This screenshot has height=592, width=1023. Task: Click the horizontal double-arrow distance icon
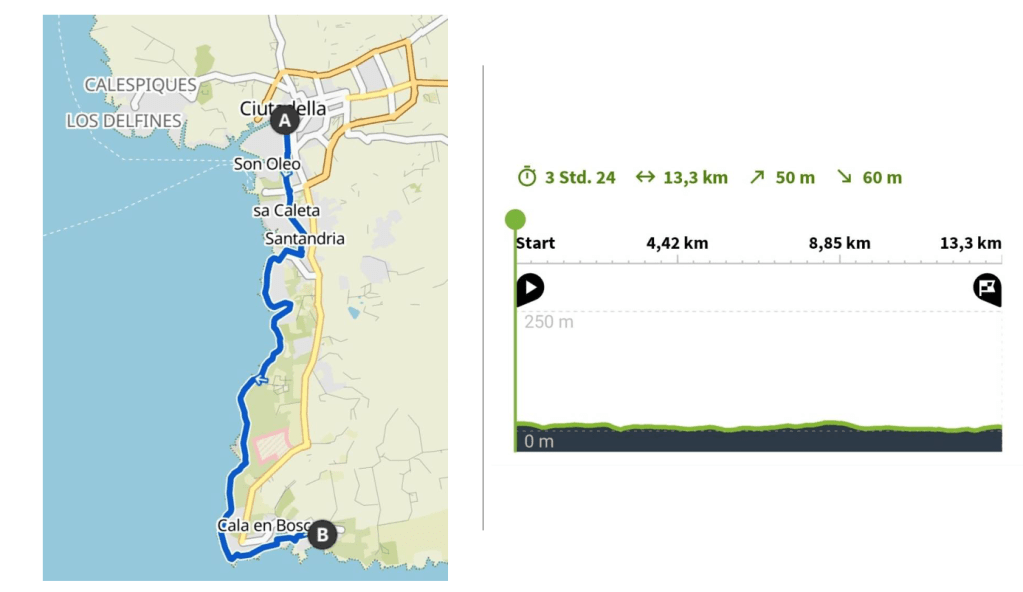pyautogui.click(x=645, y=178)
